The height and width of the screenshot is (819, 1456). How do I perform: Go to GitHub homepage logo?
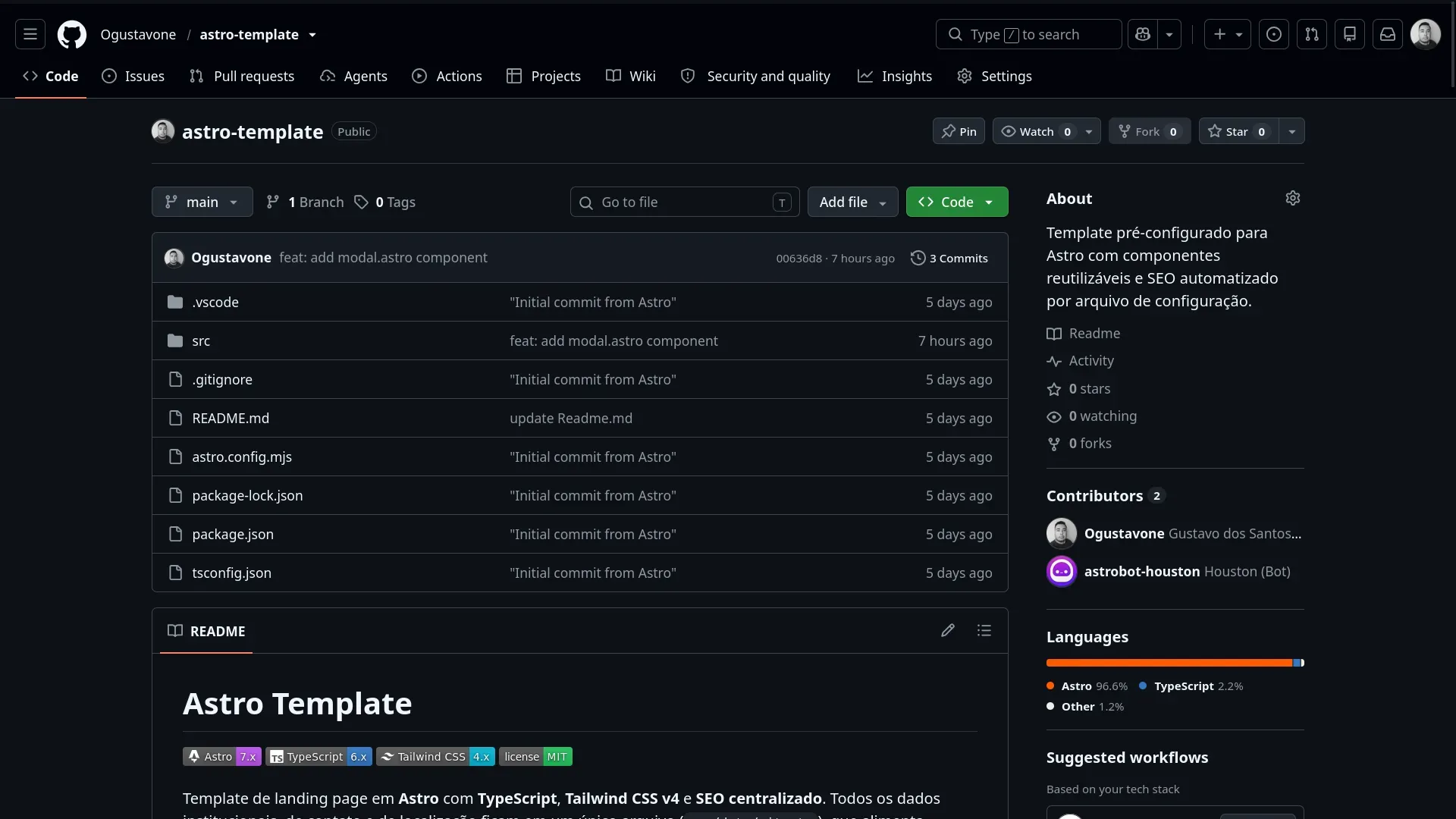coord(72,34)
